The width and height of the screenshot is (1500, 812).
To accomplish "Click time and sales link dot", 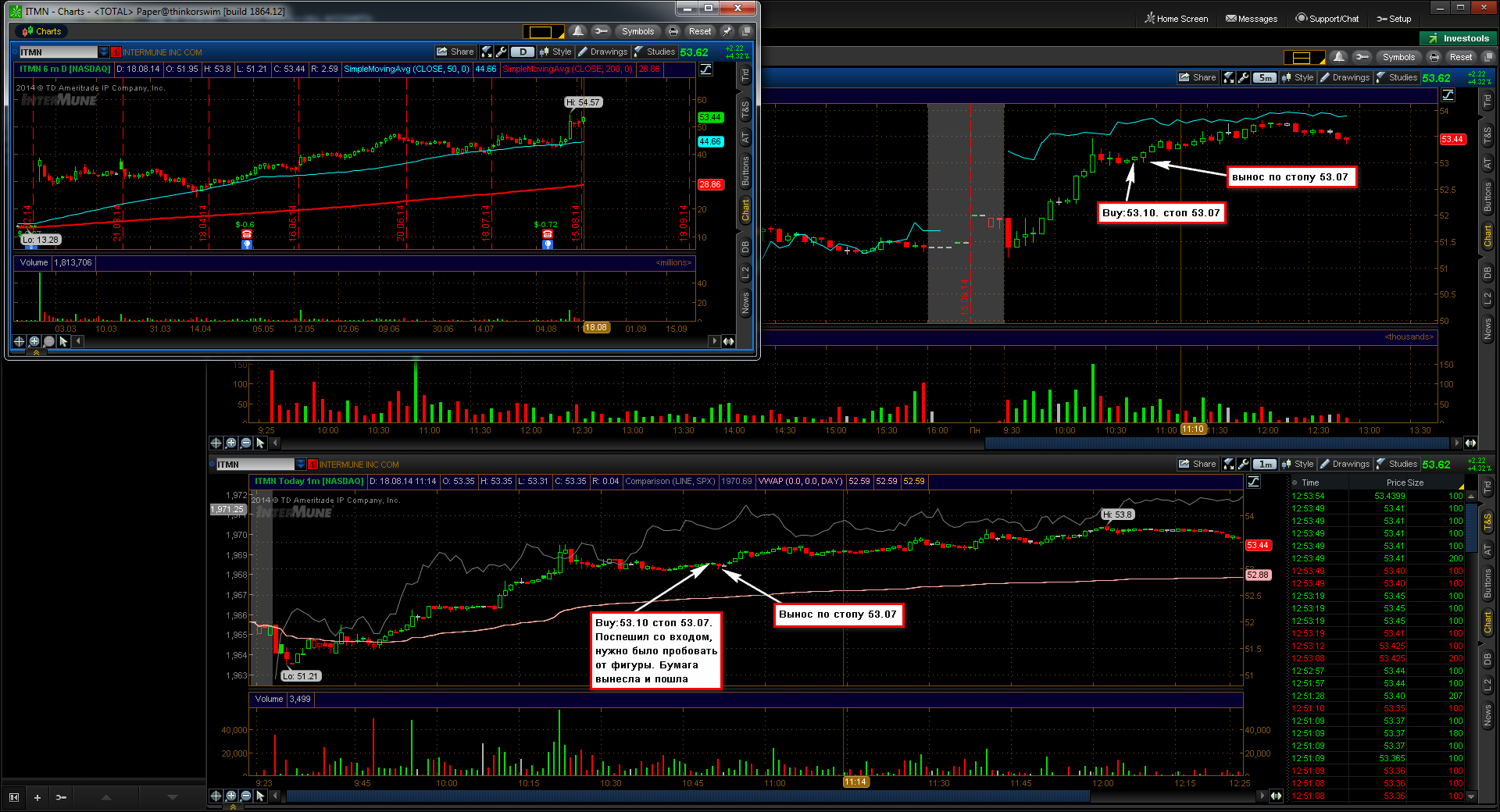I will click(1295, 483).
